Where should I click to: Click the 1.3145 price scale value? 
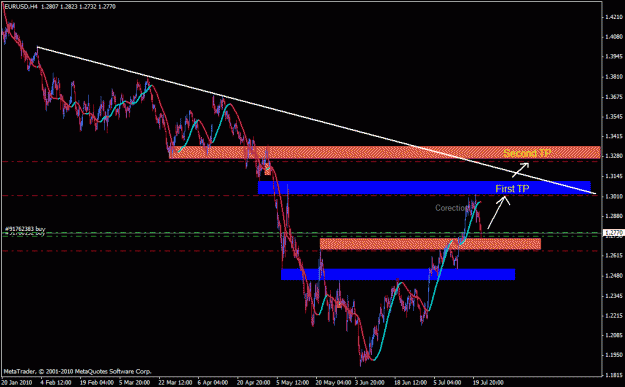pos(614,176)
